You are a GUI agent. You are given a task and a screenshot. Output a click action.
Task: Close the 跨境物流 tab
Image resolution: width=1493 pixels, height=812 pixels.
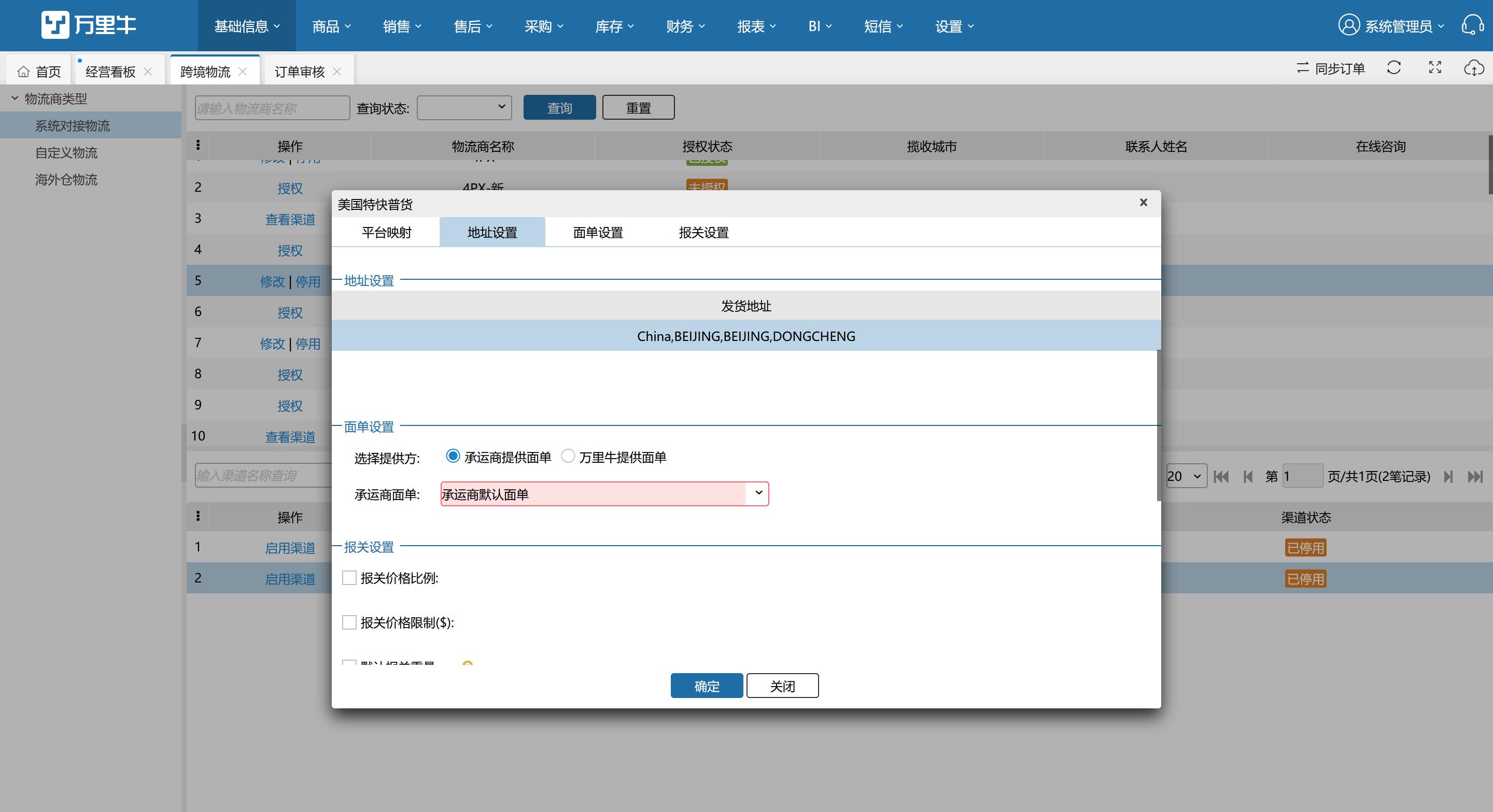pyautogui.click(x=243, y=71)
